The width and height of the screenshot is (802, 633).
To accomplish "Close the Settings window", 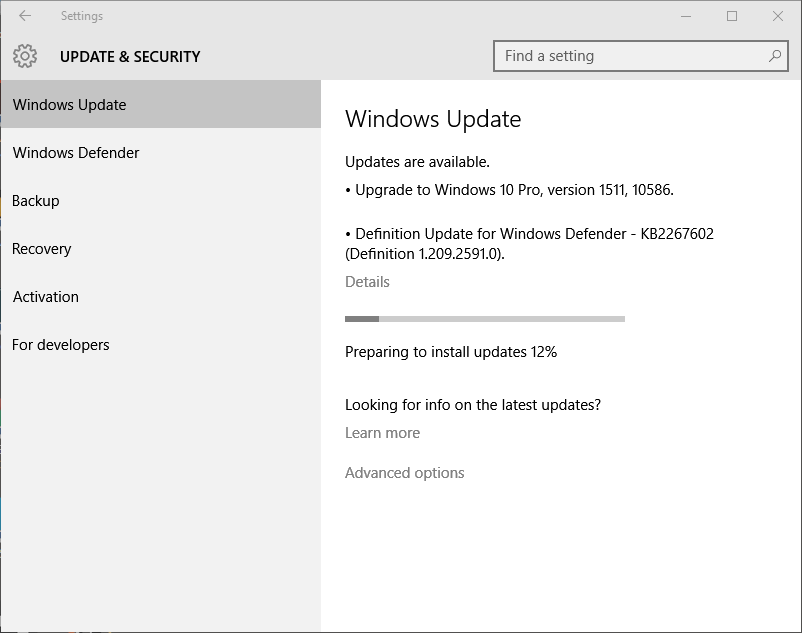I will 778,16.
